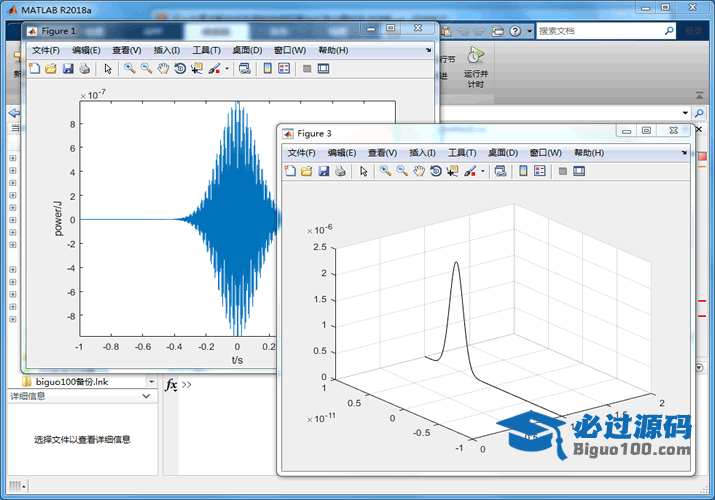Open brush color dropdown in Figure 1 toolbar
Image resolution: width=715 pixels, height=500 pixels.
(x=227, y=69)
